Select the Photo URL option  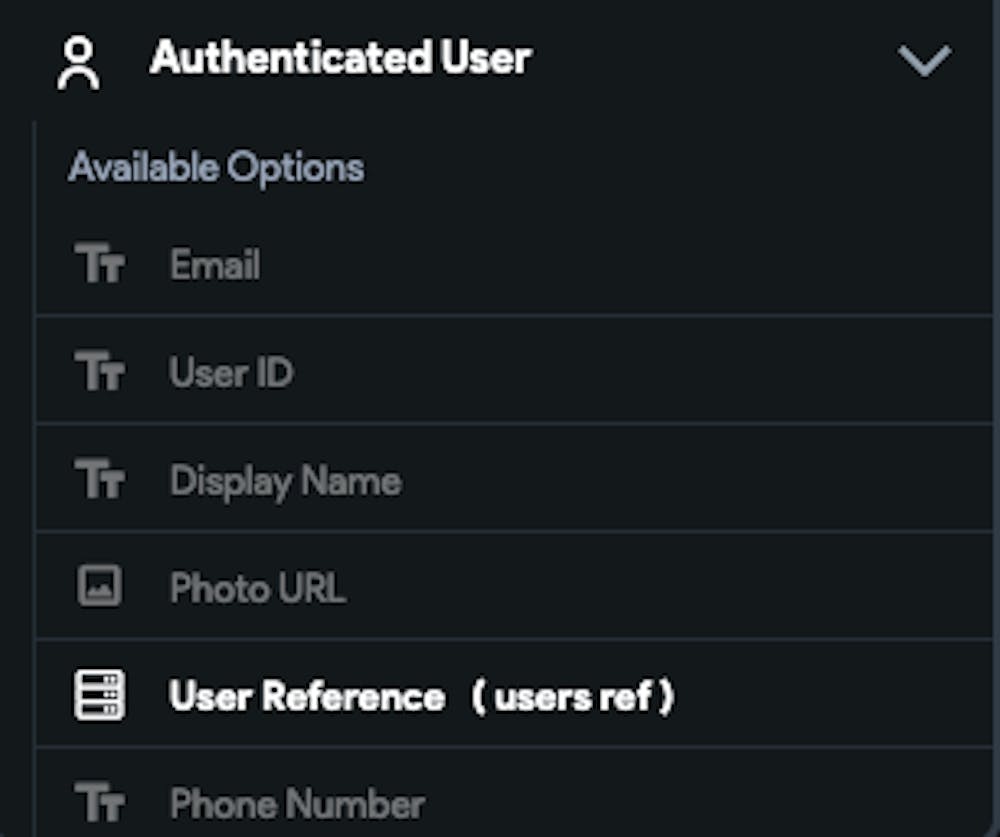pos(257,588)
